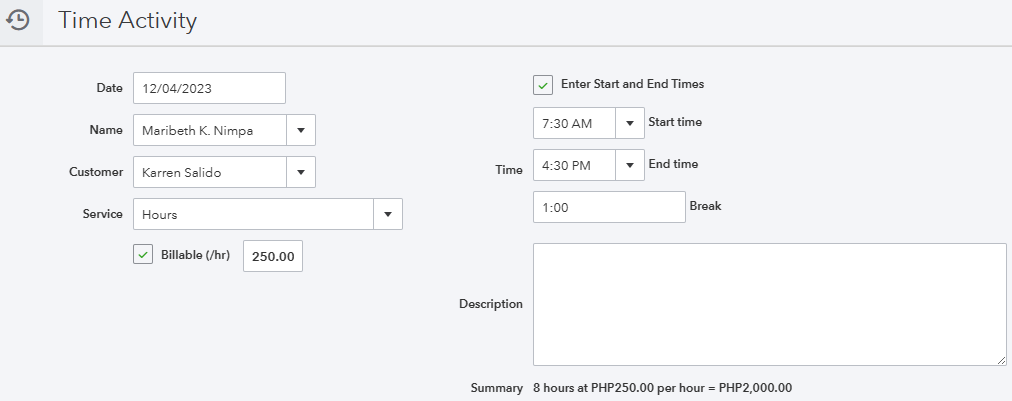Open the Customer dropdown arrow

pos(301,172)
